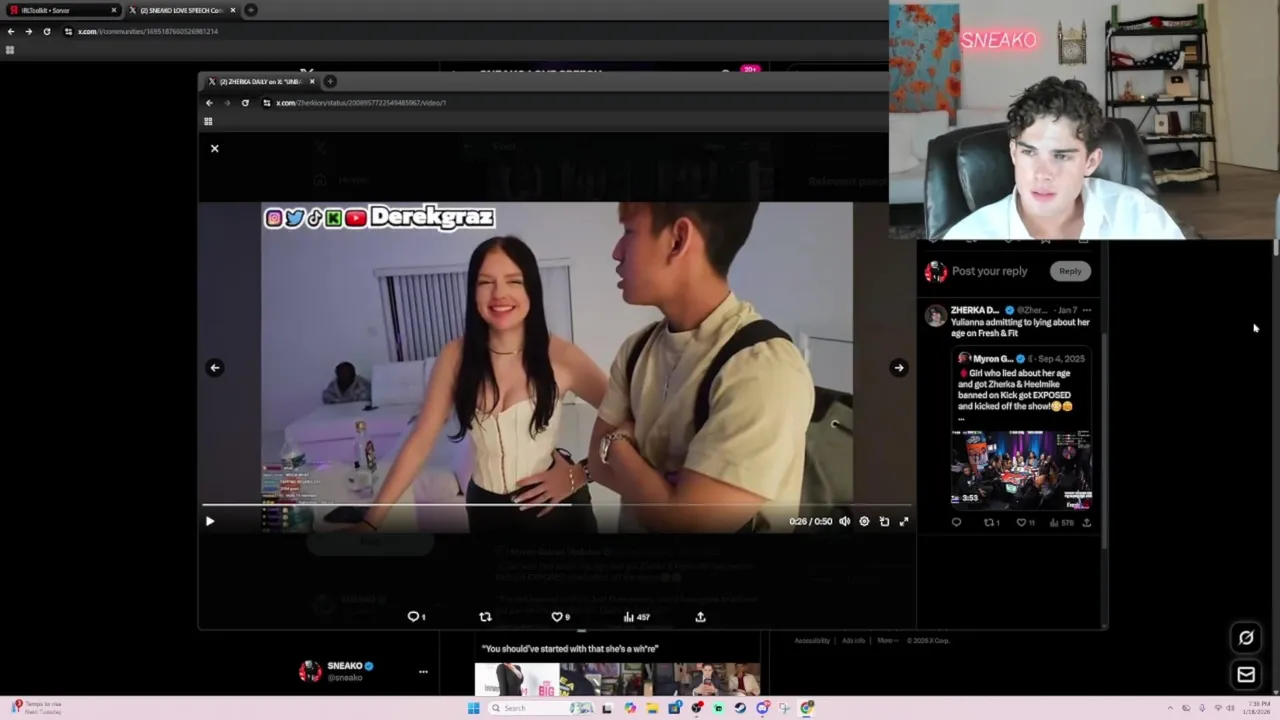
Task: View the 578 views on reply
Action: [x=1060, y=522]
